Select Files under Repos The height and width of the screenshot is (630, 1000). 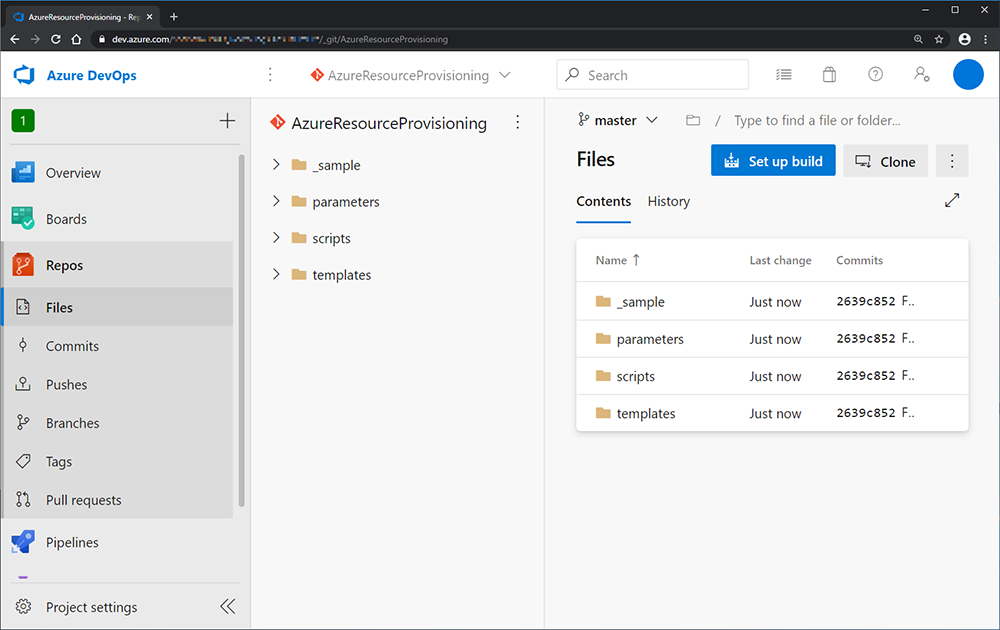[119, 307]
